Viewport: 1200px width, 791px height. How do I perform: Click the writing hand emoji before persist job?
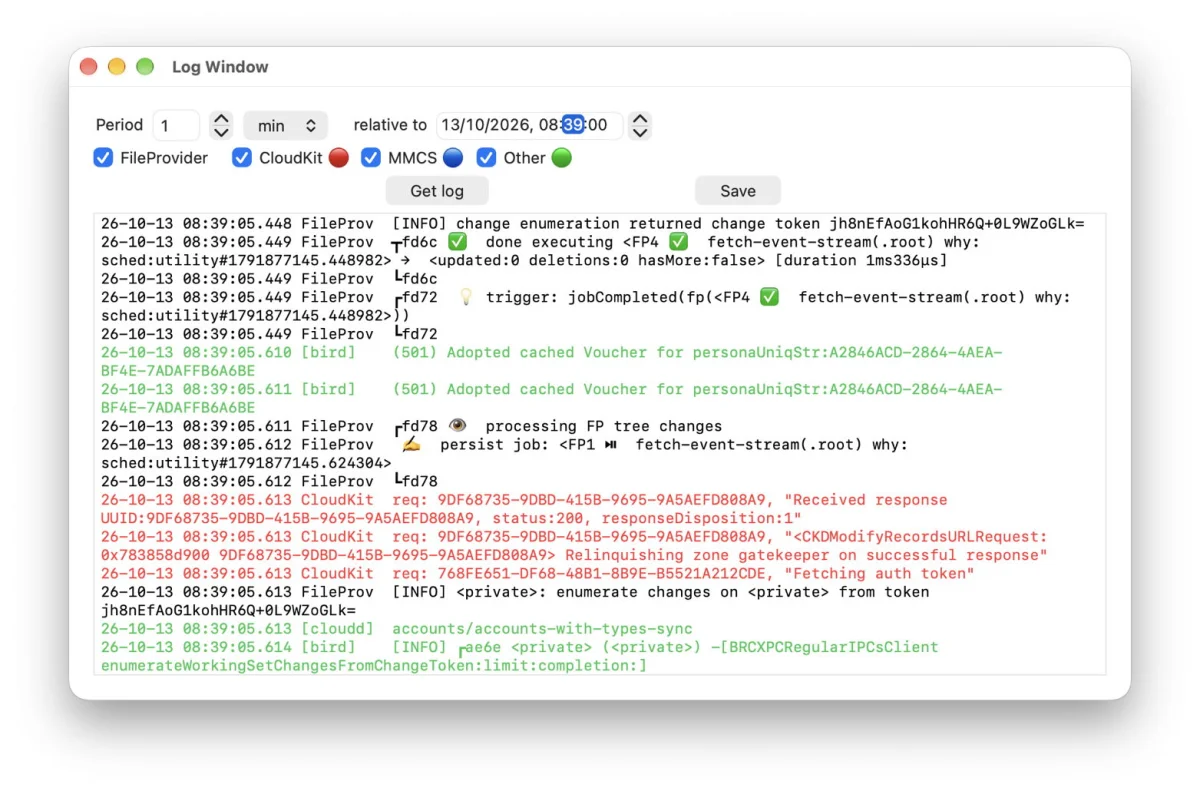point(411,444)
